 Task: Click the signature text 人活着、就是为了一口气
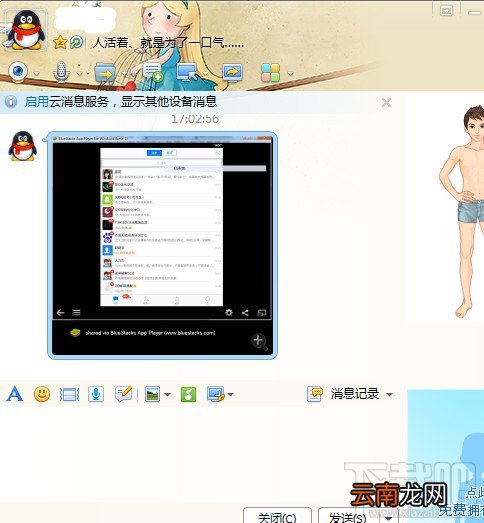(167, 43)
